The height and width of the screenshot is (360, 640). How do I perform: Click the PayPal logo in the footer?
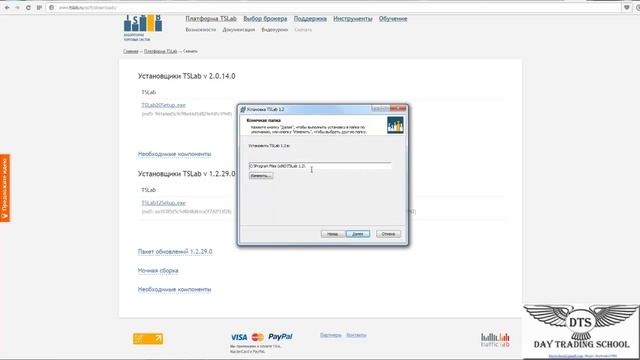coord(280,337)
